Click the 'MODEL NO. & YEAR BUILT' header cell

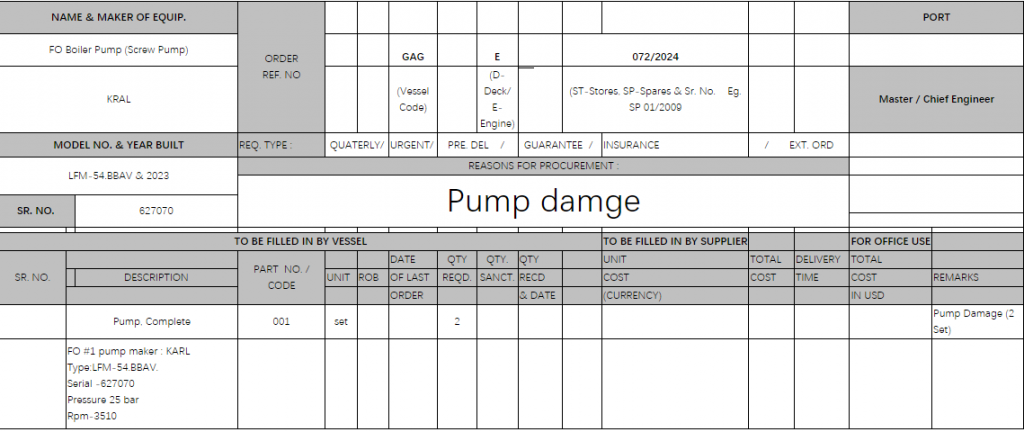(118, 145)
